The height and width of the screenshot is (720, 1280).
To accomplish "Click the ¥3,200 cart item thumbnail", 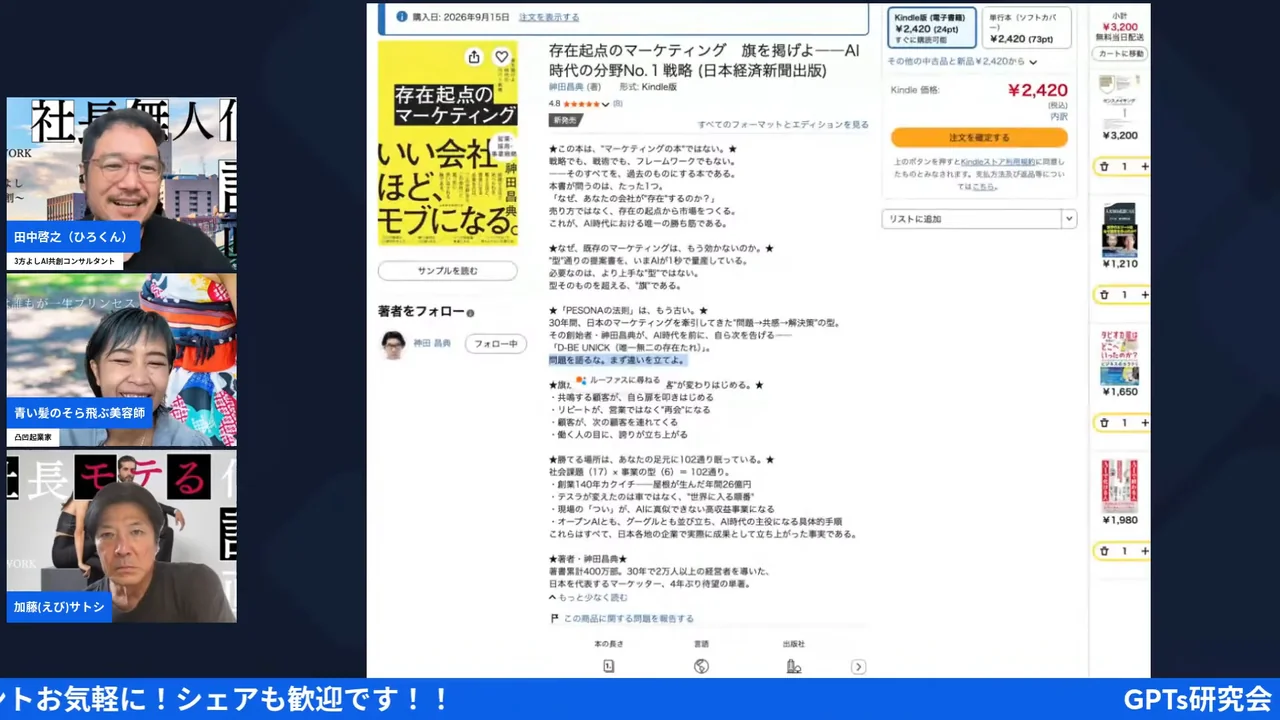I will pyautogui.click(x=1119, y=100).
